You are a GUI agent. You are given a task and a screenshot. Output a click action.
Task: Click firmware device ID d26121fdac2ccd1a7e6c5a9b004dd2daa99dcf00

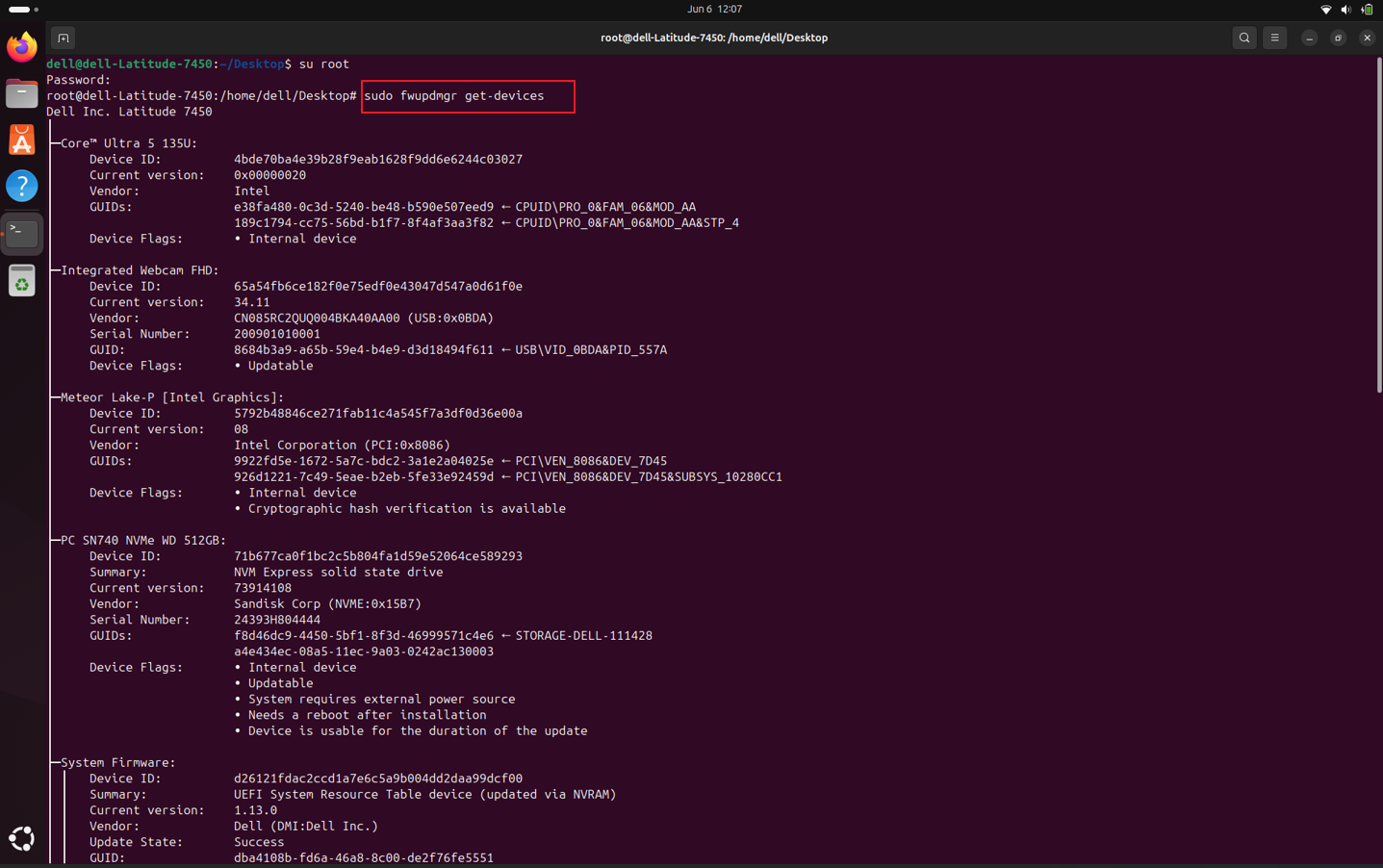(x=378, y=779)
